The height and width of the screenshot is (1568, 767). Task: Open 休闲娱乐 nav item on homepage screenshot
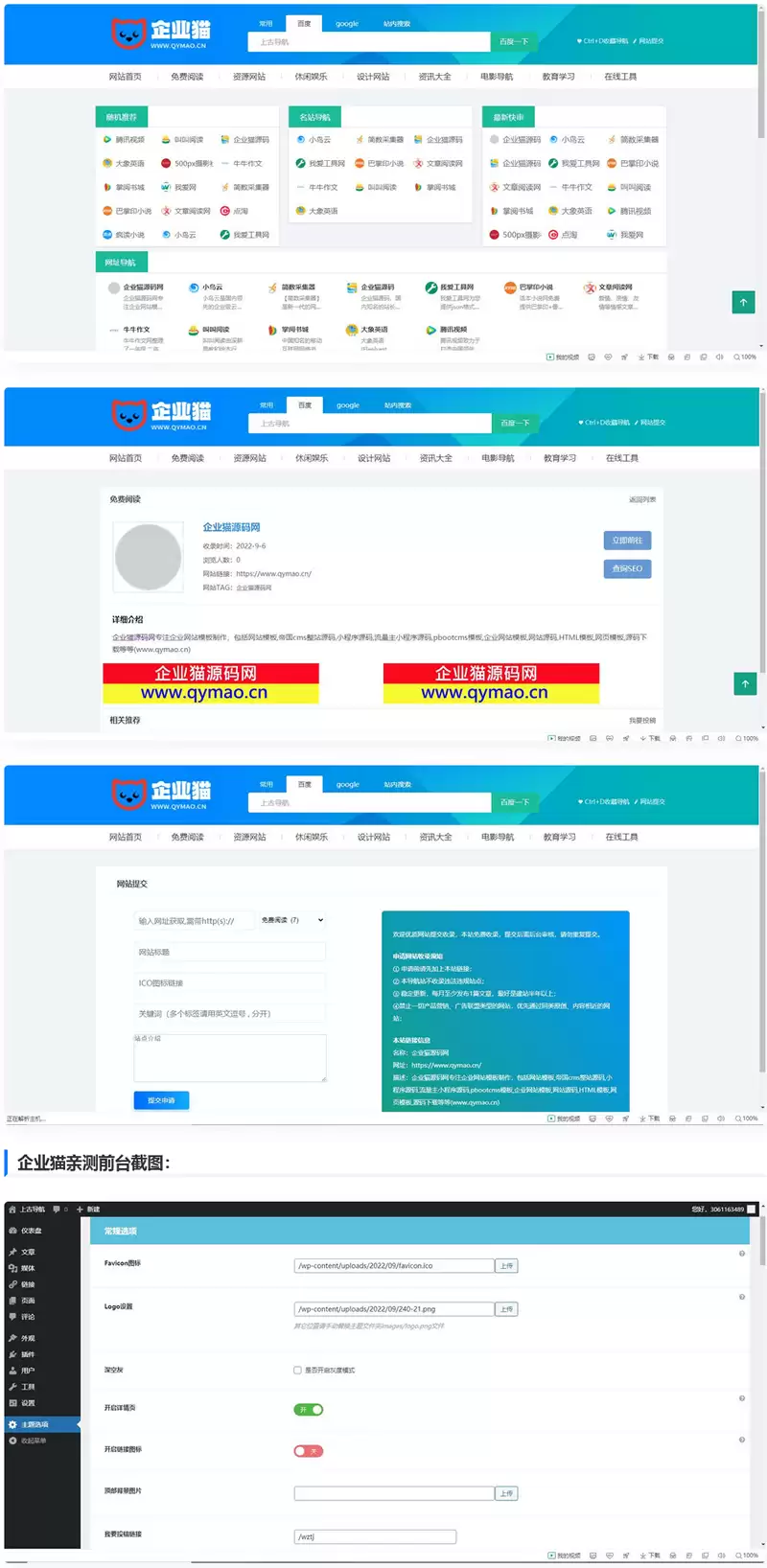coord(311,77)
